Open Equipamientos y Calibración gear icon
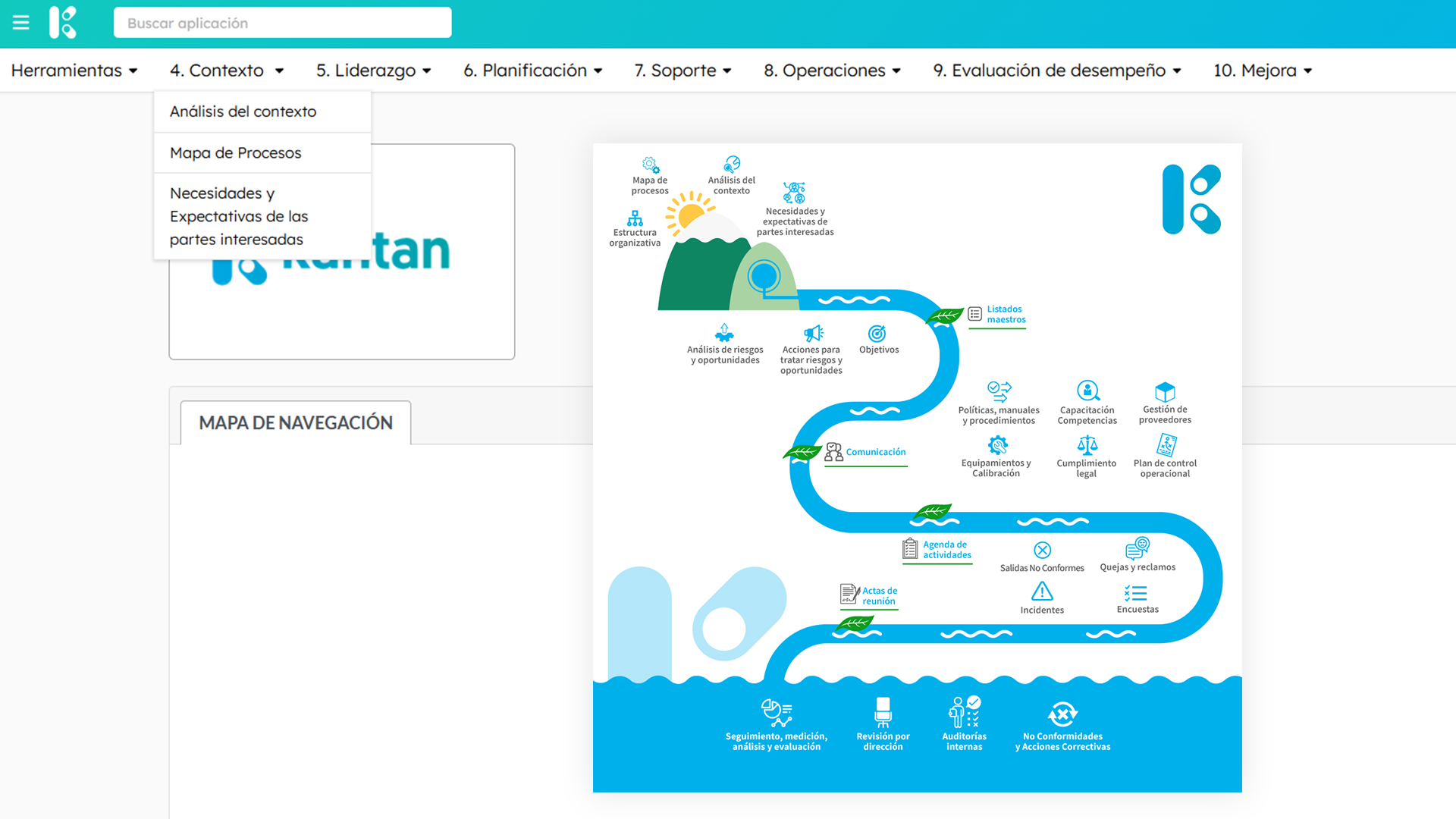Viewport: 1456px width, 819px height. point(998,445)
